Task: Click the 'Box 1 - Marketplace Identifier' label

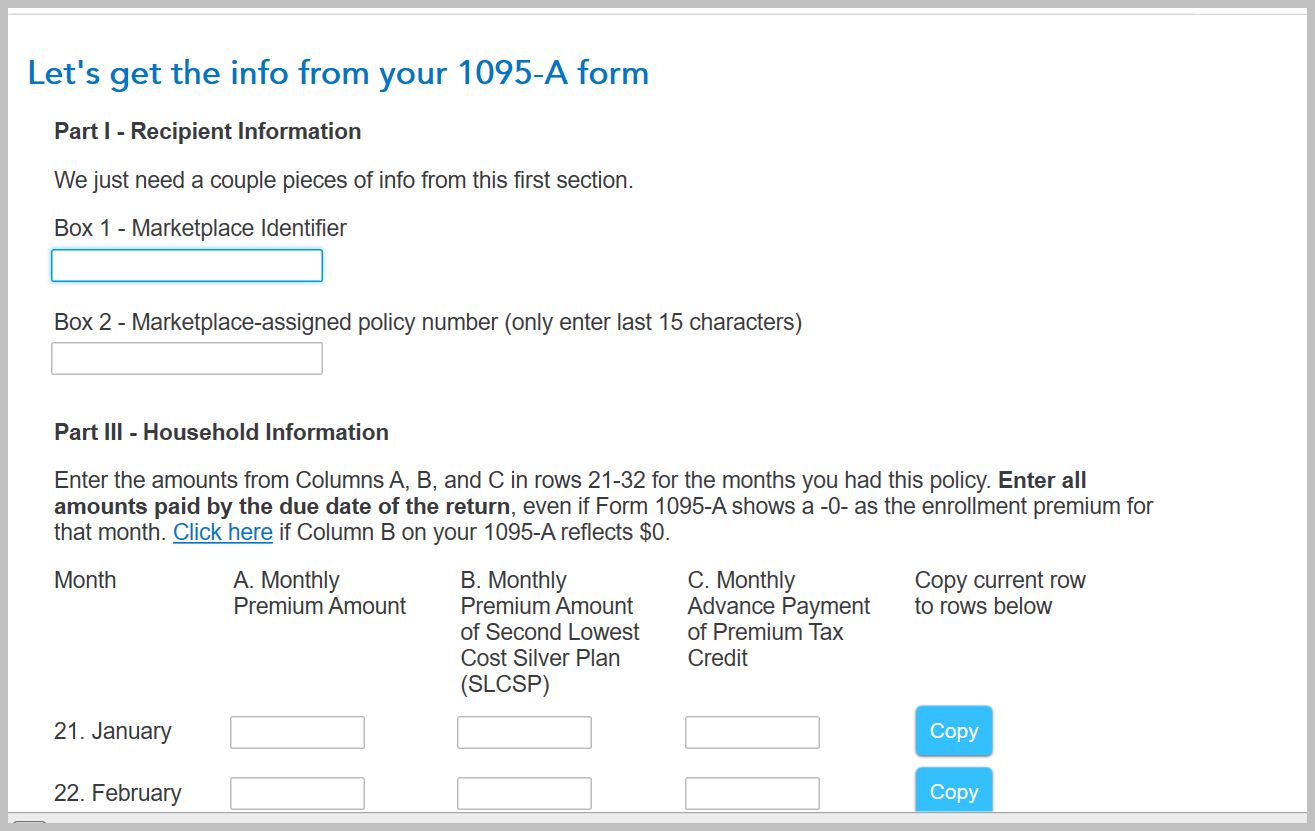Action: 200,228
